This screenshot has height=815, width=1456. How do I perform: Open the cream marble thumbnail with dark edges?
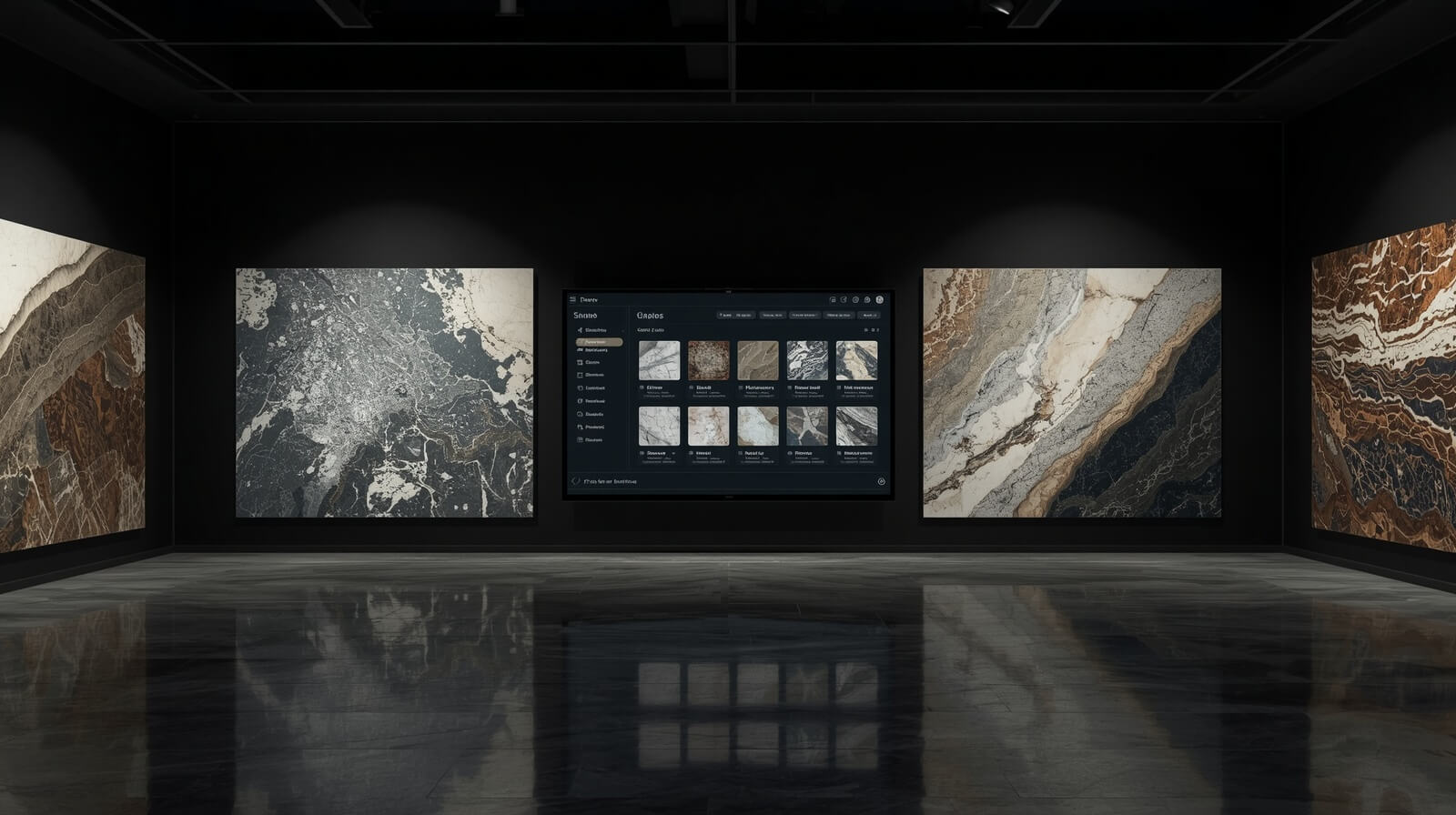tap(856, 360)
